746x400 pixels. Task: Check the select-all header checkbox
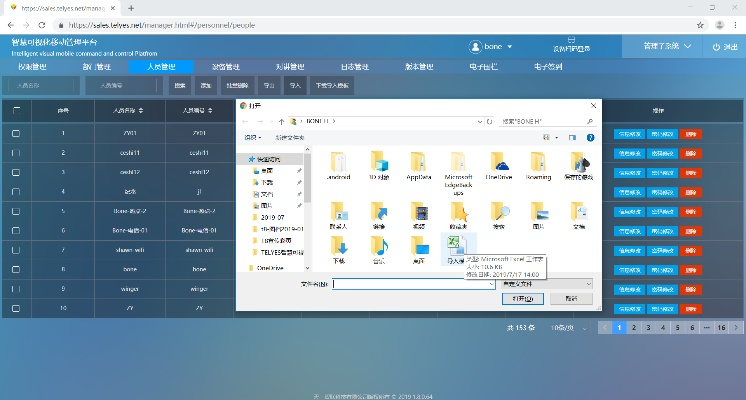(x=15, y=110)
